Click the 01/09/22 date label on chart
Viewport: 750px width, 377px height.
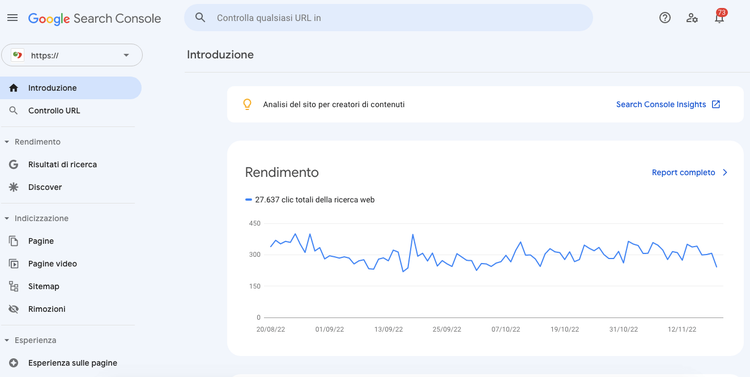tap(330, 330)
